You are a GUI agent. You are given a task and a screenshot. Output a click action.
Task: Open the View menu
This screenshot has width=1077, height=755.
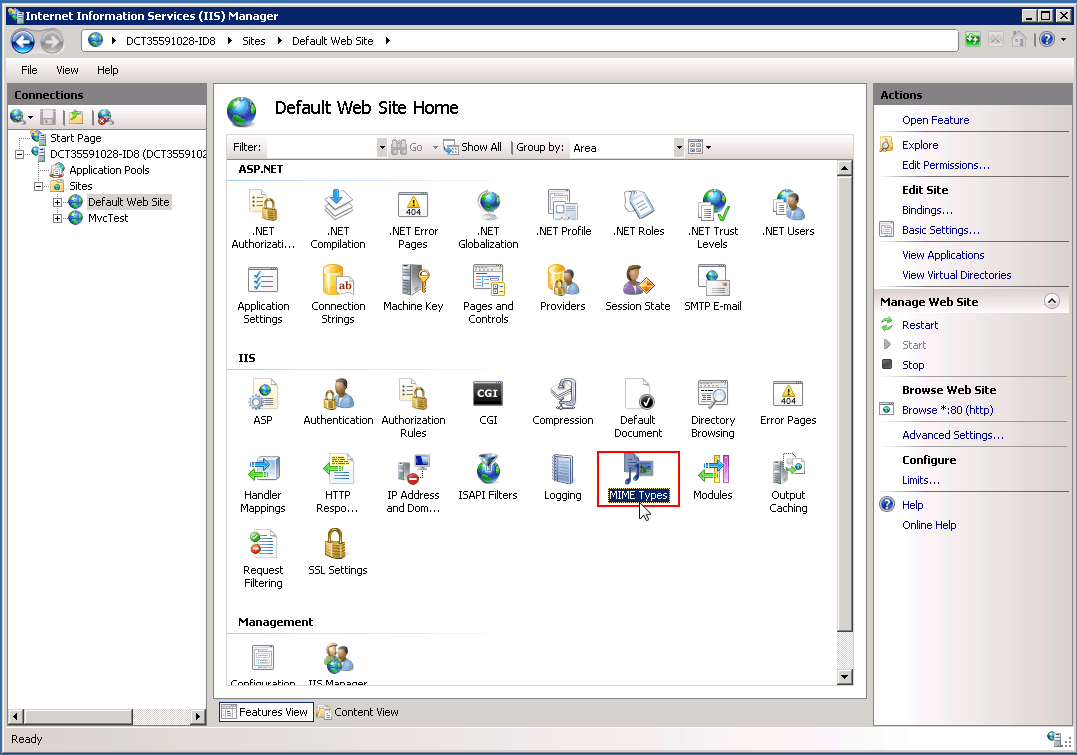[67, 70]
